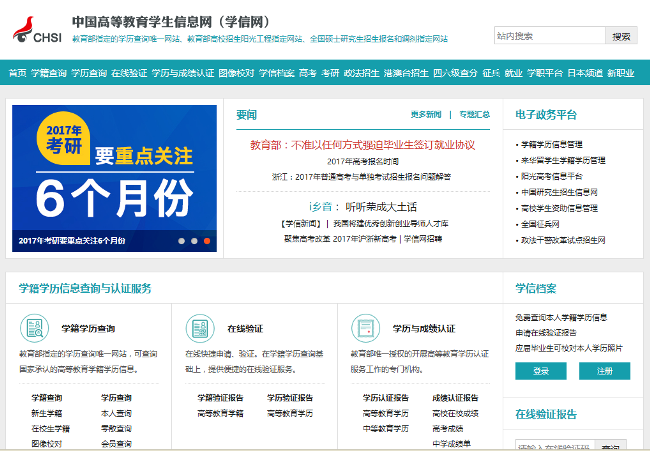Open 征兵 in the top navigation
Image resolution: width=650 pixels, height=451 pixels.
(490, 73)
